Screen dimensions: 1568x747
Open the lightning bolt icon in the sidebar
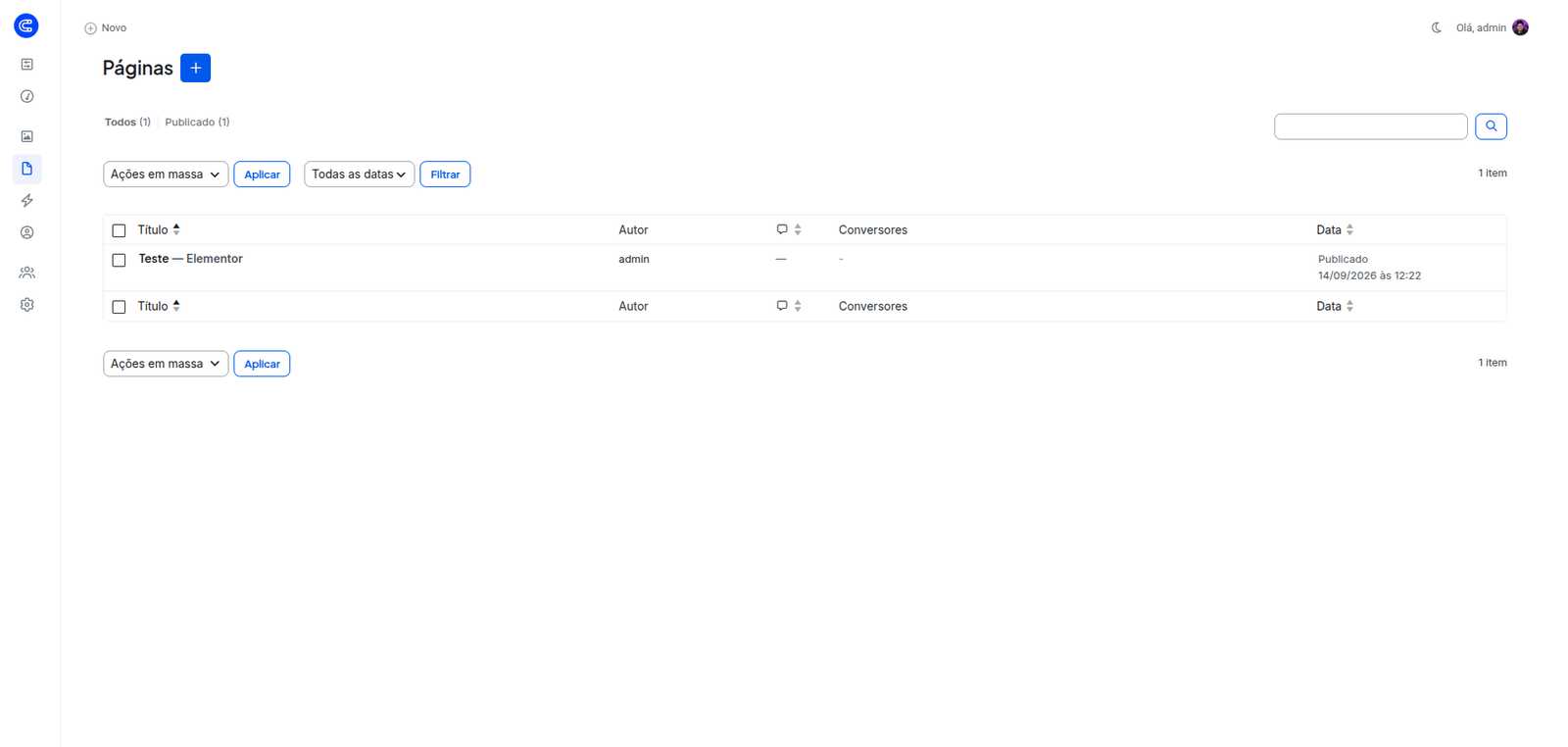point(27,201)
